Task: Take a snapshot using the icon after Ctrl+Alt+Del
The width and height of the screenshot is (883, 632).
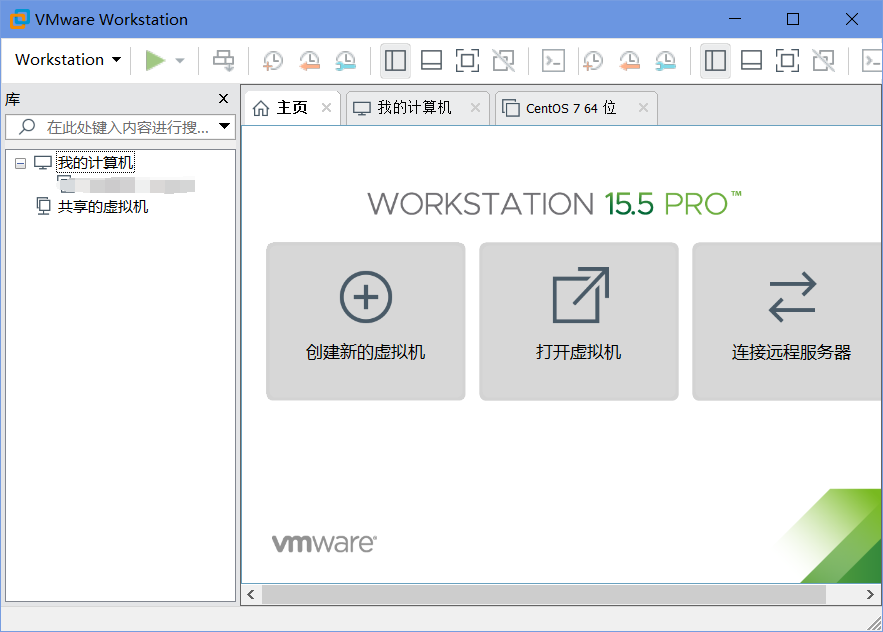Action: pos(273,60)
